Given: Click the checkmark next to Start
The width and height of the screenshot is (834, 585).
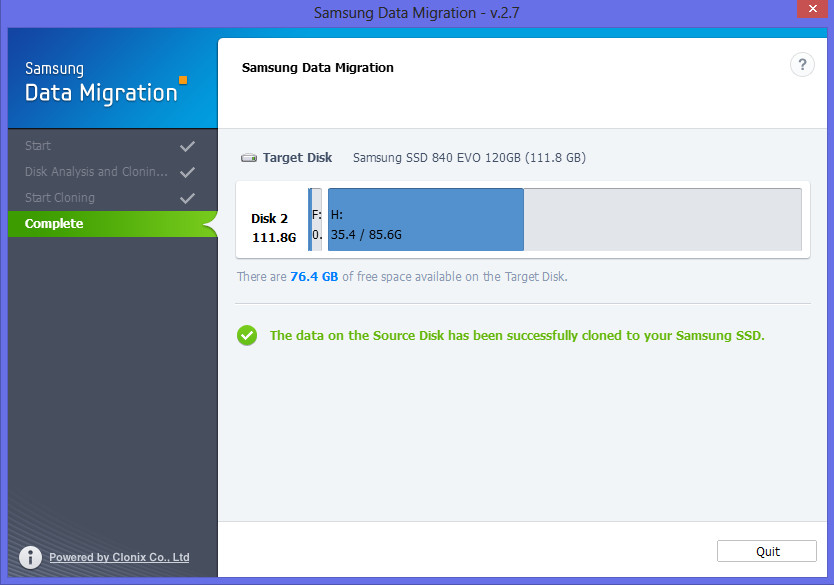Looking at the screenshot, I should point(187,145).
